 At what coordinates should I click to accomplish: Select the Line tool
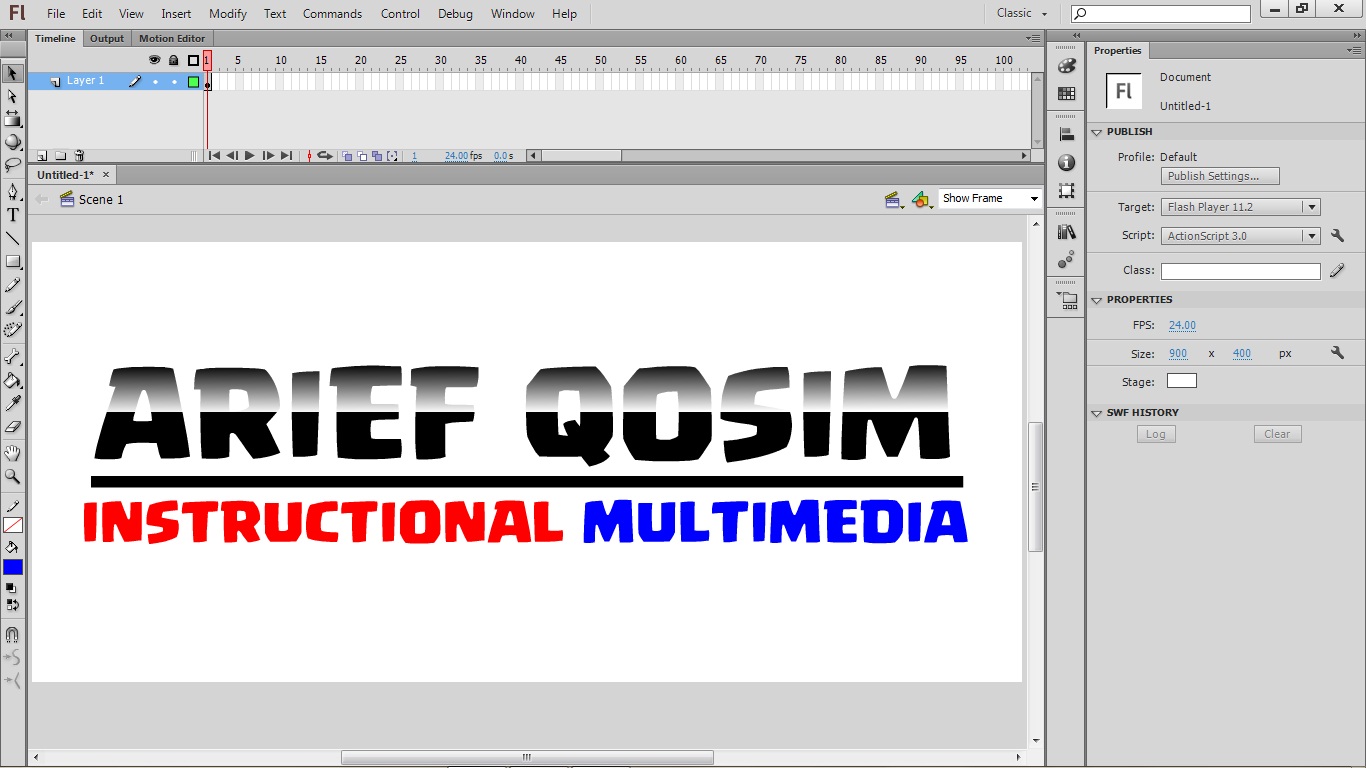[x=13, y=238]
